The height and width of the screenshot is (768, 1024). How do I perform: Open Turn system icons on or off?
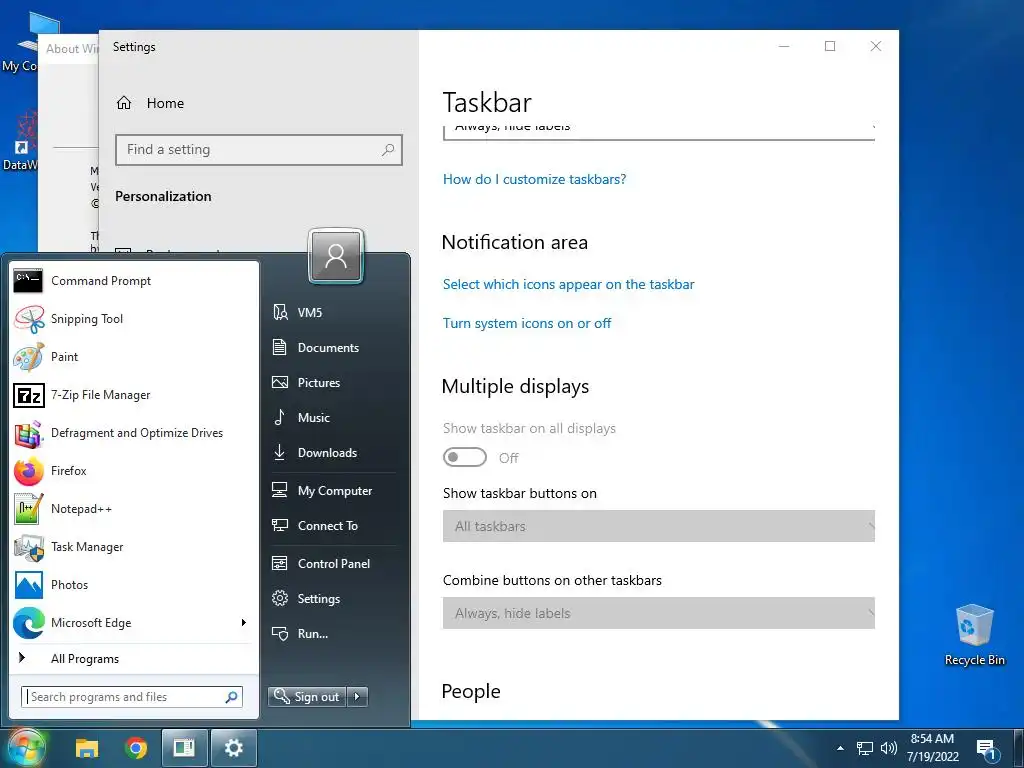click(527, 323)
